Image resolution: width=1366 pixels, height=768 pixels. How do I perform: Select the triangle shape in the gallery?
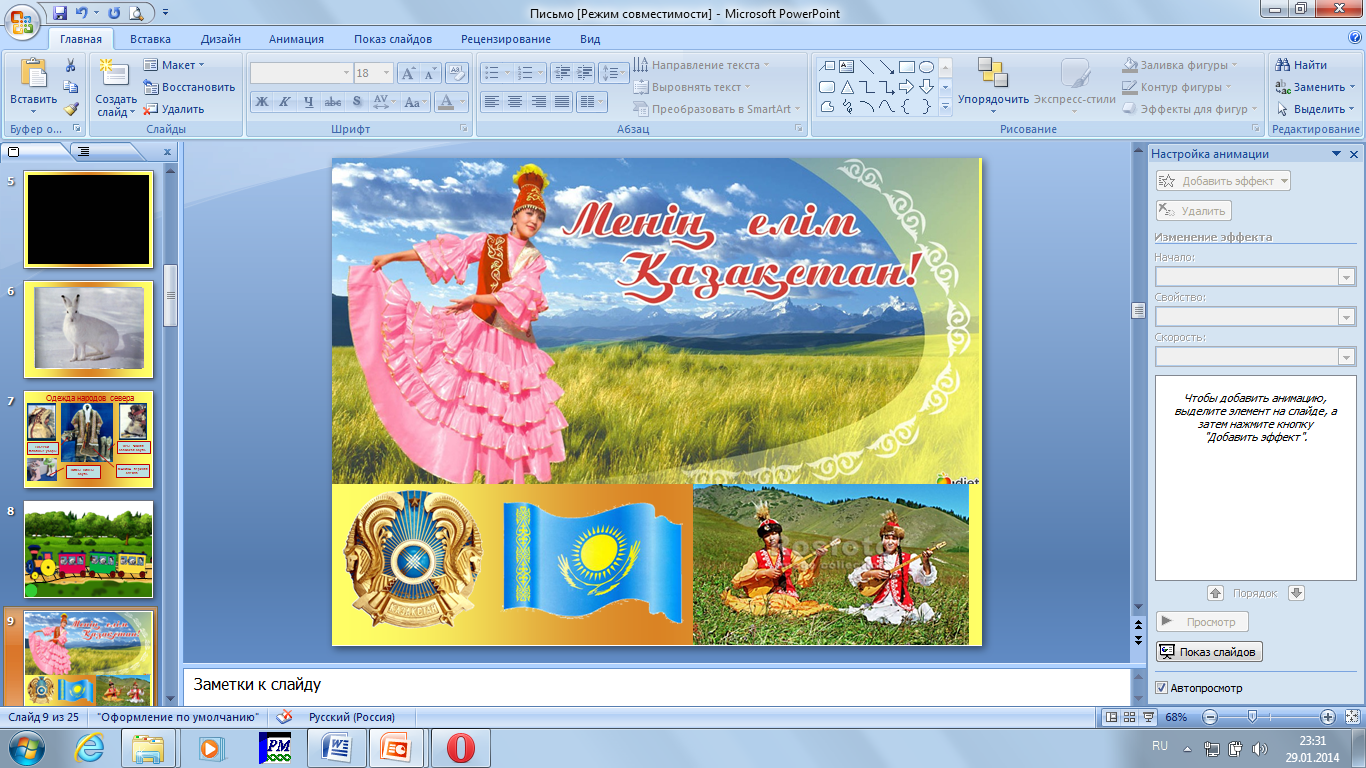[847, 87]
